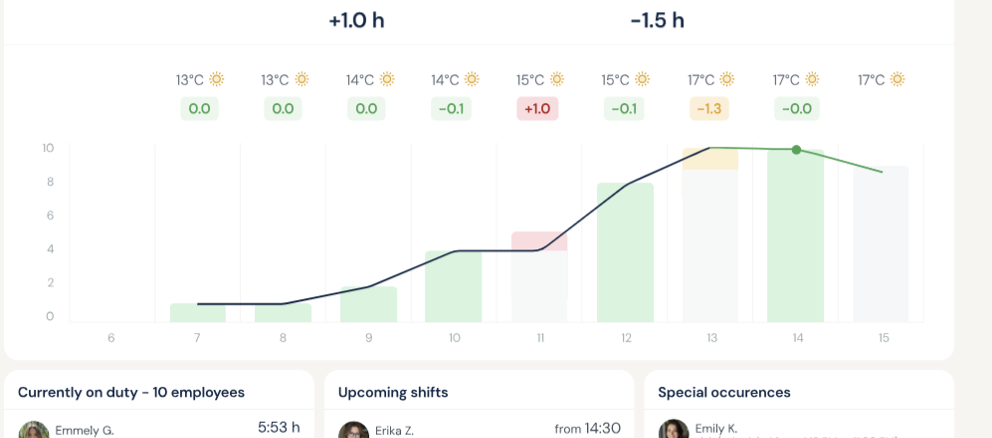The image size is (992, 438).
Task: Click the orange segment atop the hour 13 bar
Action: point(710,159)
